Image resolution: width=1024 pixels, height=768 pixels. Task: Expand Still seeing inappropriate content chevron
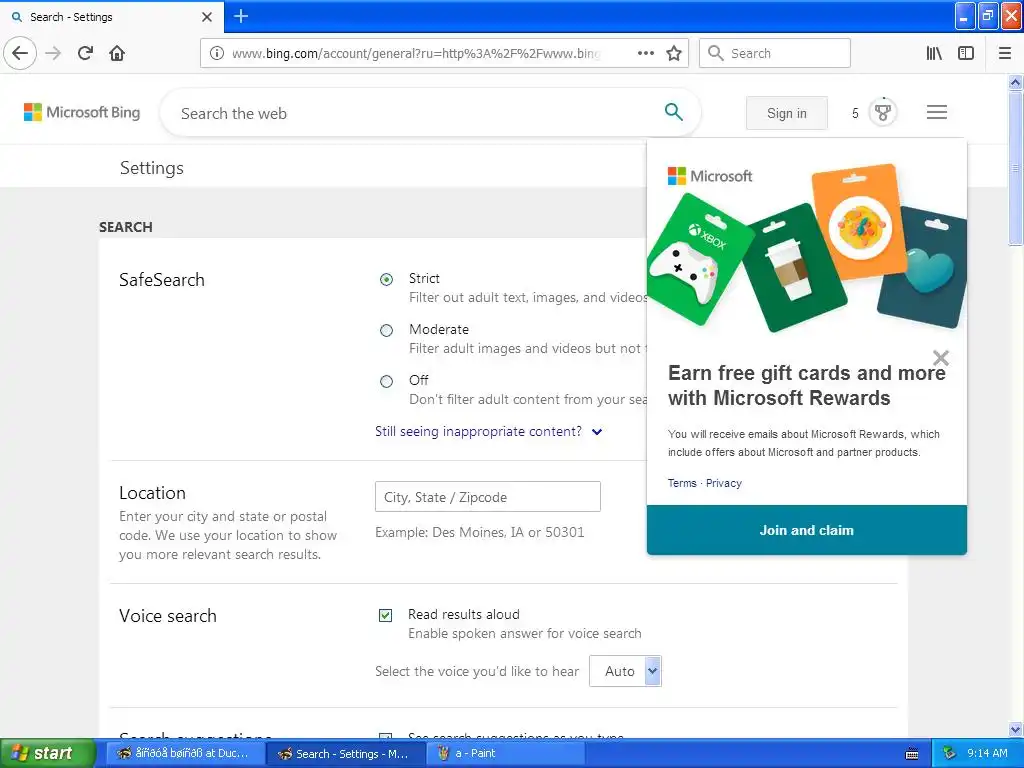(x=597, y=432)
